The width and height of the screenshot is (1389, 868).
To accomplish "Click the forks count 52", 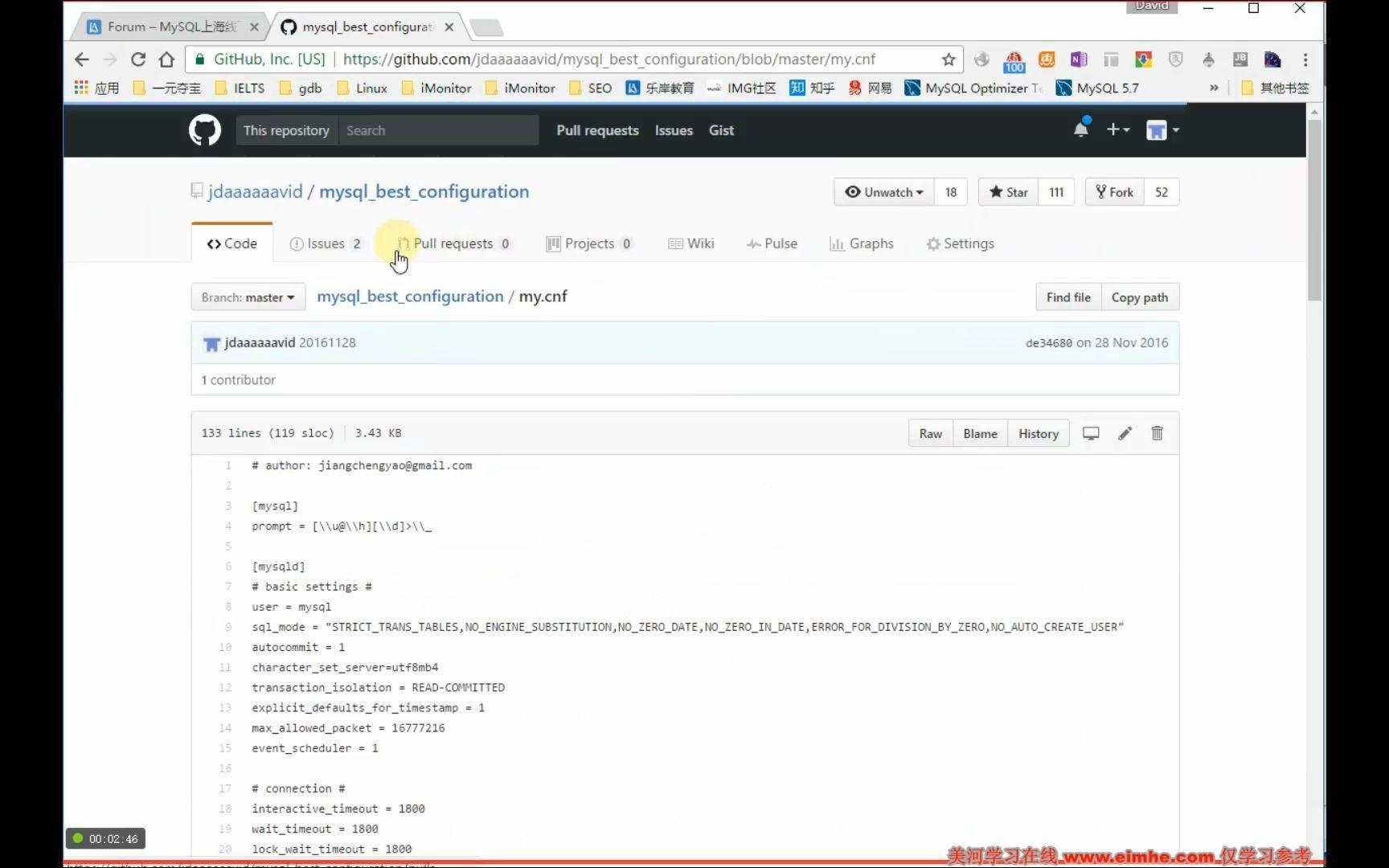I will click(x=1162, y=192).
